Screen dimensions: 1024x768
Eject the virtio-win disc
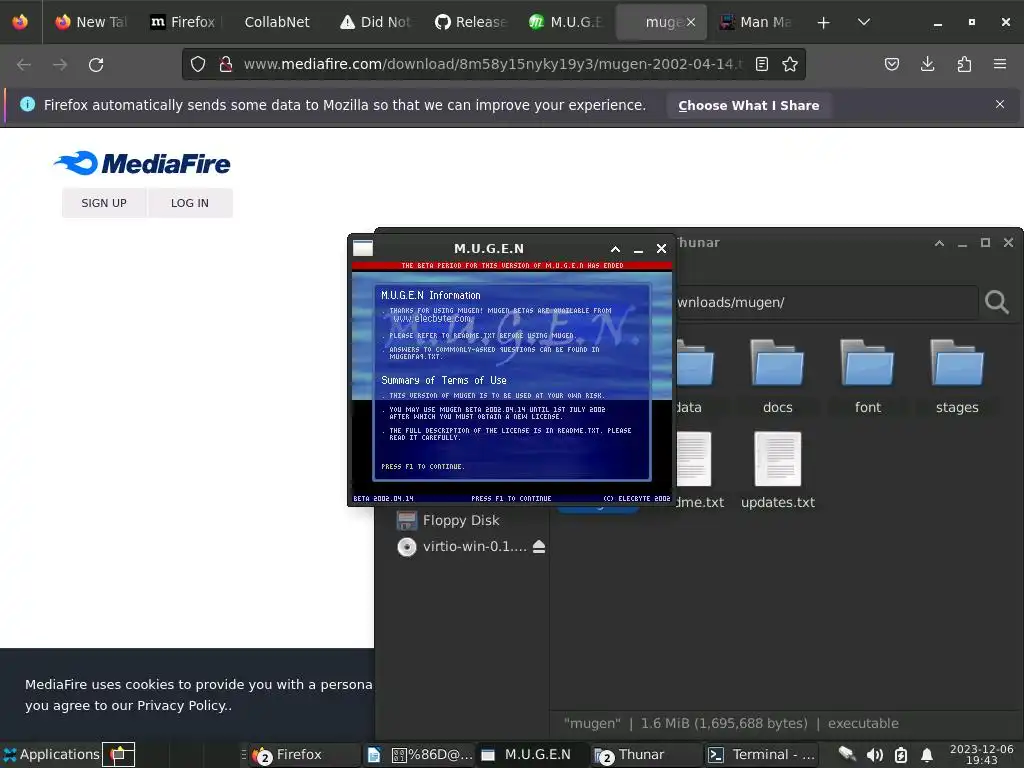point(539,547)
